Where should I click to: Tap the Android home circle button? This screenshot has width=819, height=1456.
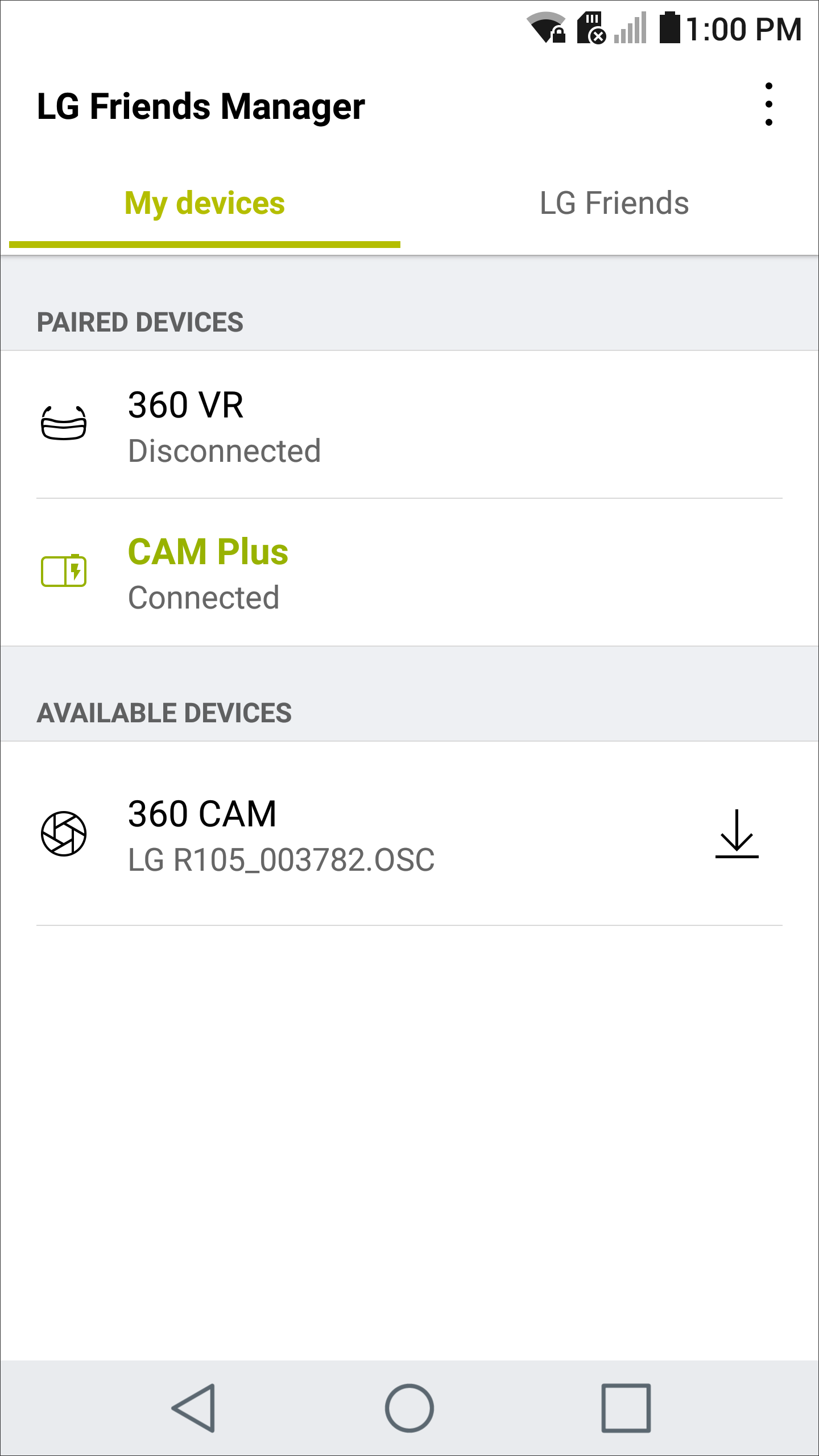(409, 1408)
